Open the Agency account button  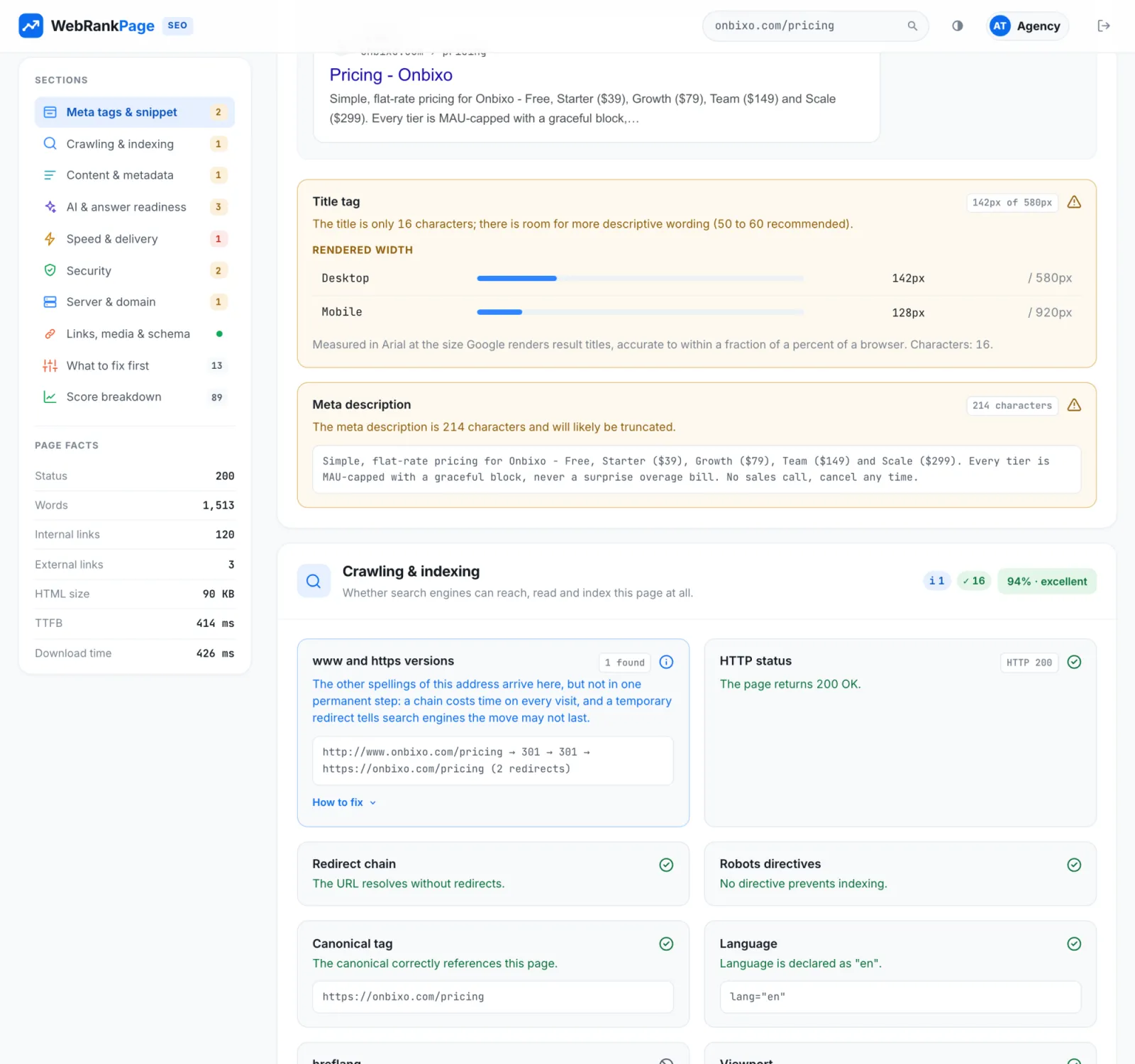pos(1028,26)
